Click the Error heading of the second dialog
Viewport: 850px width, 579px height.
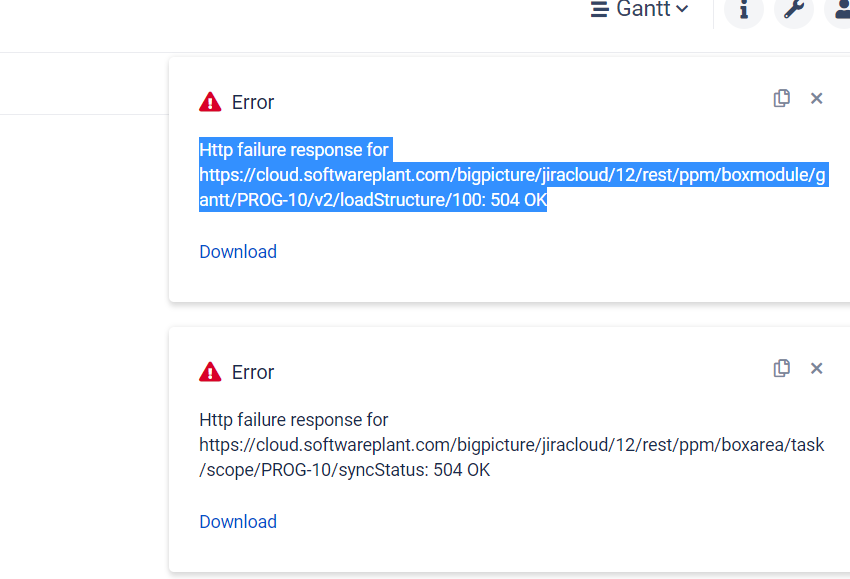pos(253,372)
